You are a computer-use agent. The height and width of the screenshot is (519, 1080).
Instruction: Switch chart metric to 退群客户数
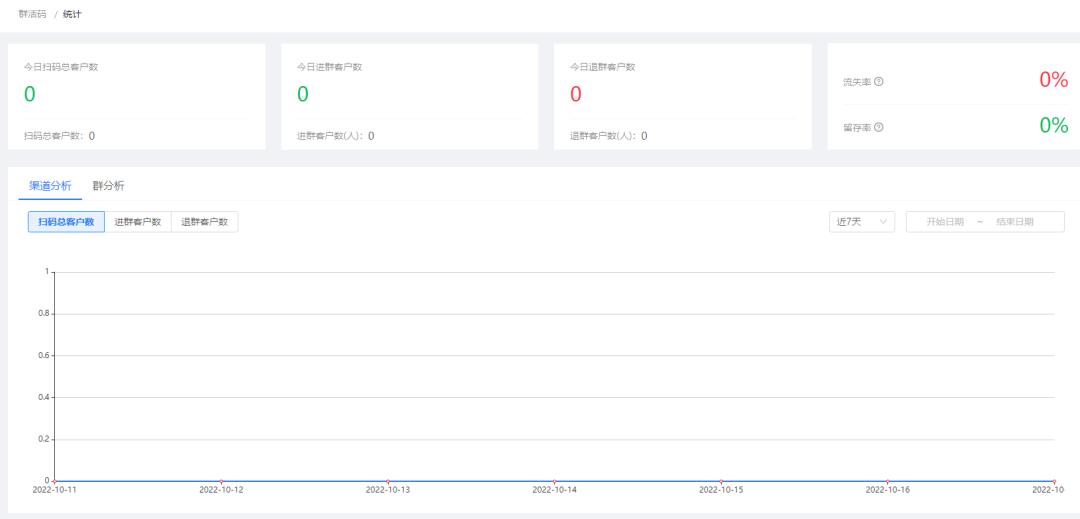tap(204, 222)
